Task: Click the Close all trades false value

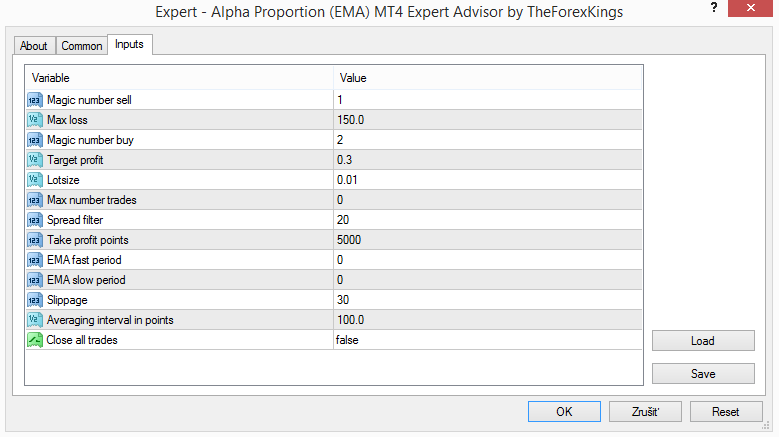Action: point(347,340)
